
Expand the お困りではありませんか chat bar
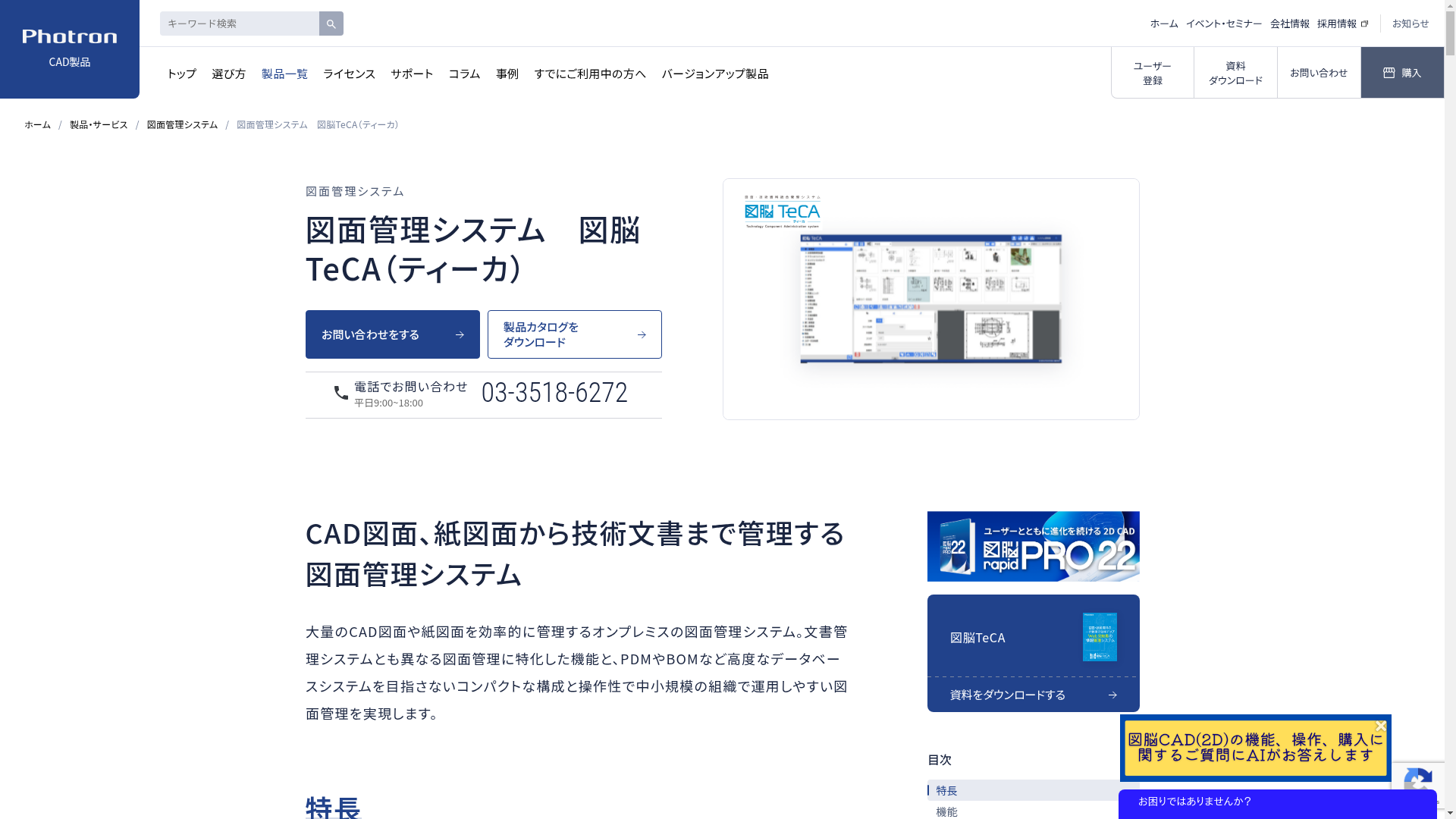pos(1276,802)
